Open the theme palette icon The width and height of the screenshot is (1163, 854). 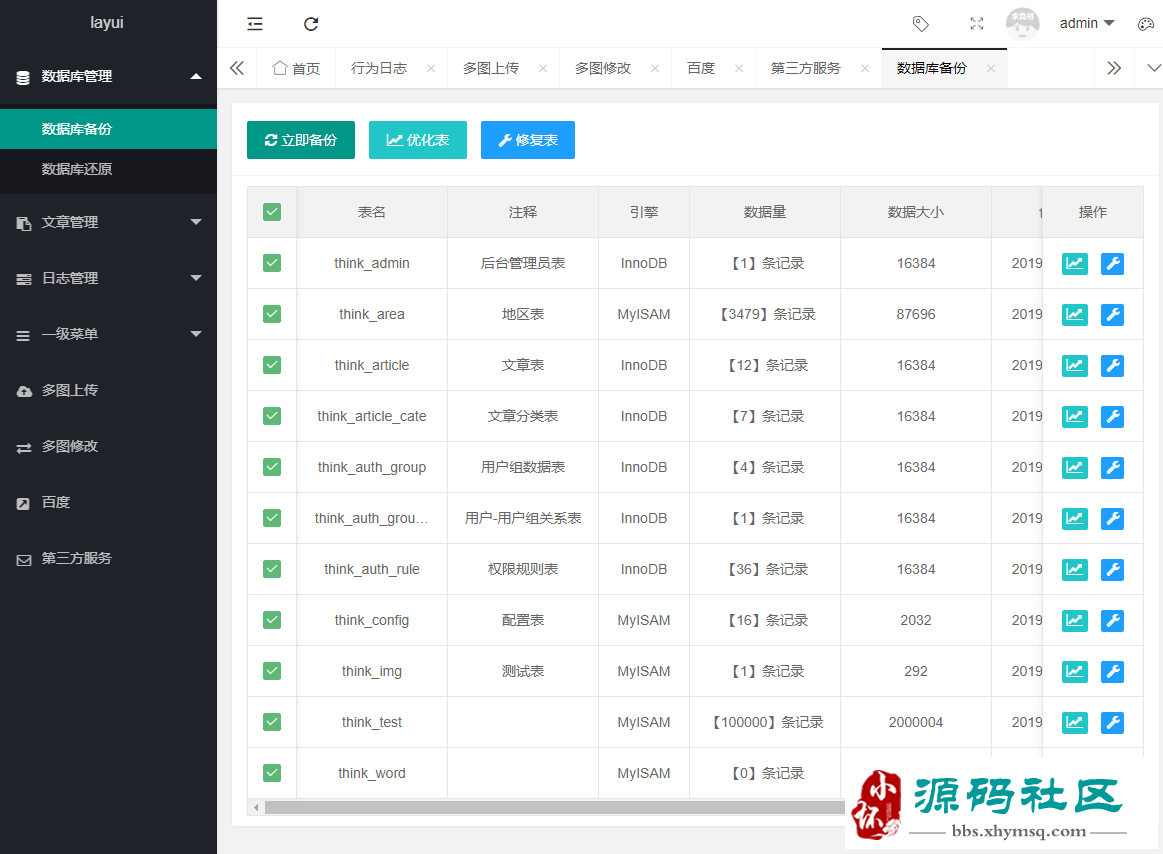pos(1145,24)
